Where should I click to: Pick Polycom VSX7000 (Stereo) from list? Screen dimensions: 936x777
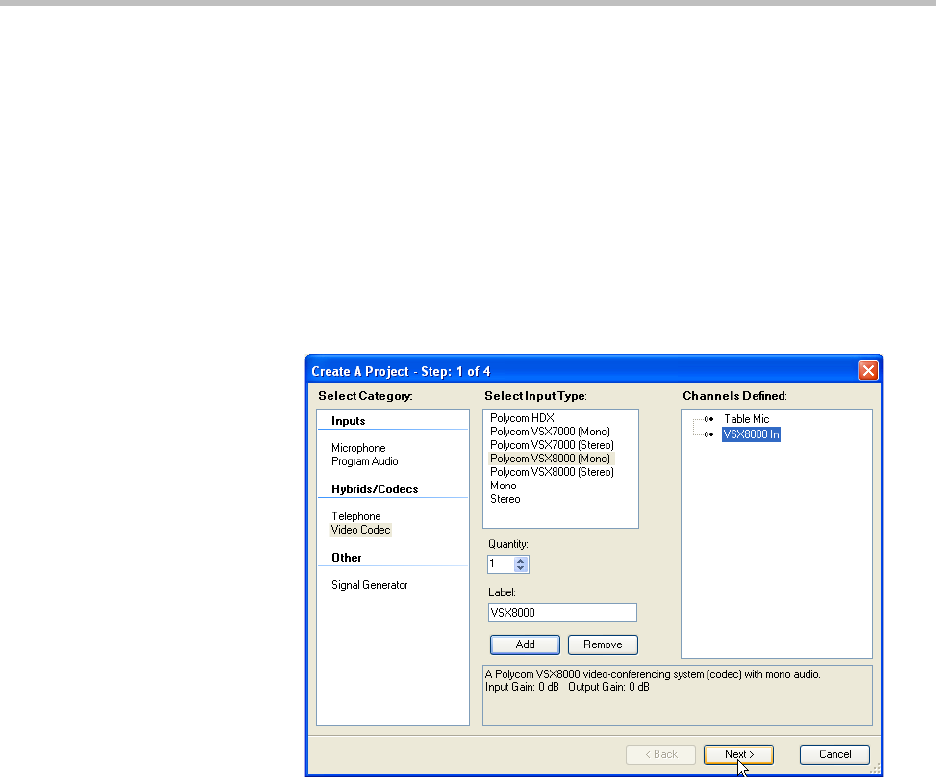coord(551,445)
